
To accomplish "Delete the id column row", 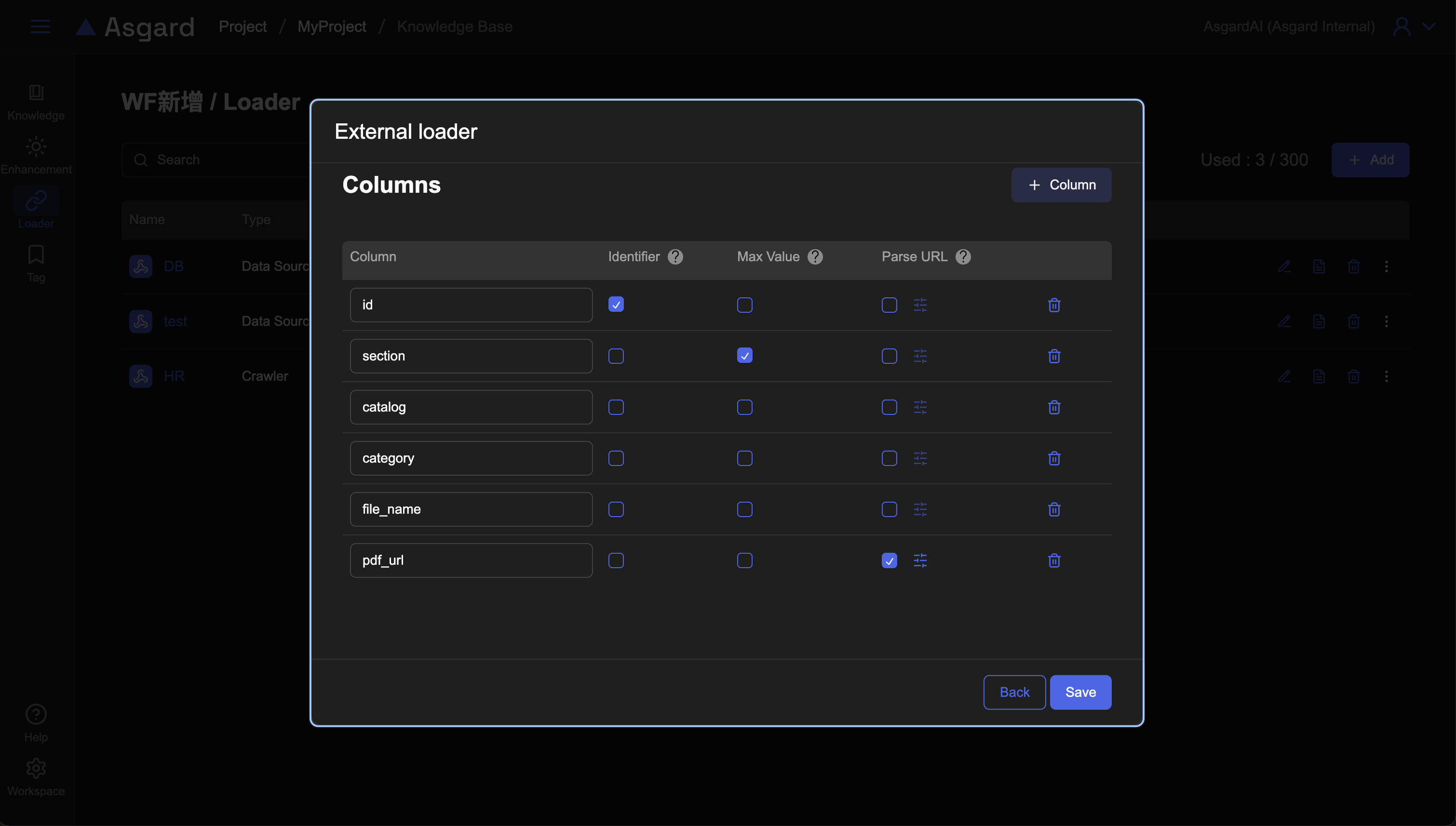I will (1054, 305).
